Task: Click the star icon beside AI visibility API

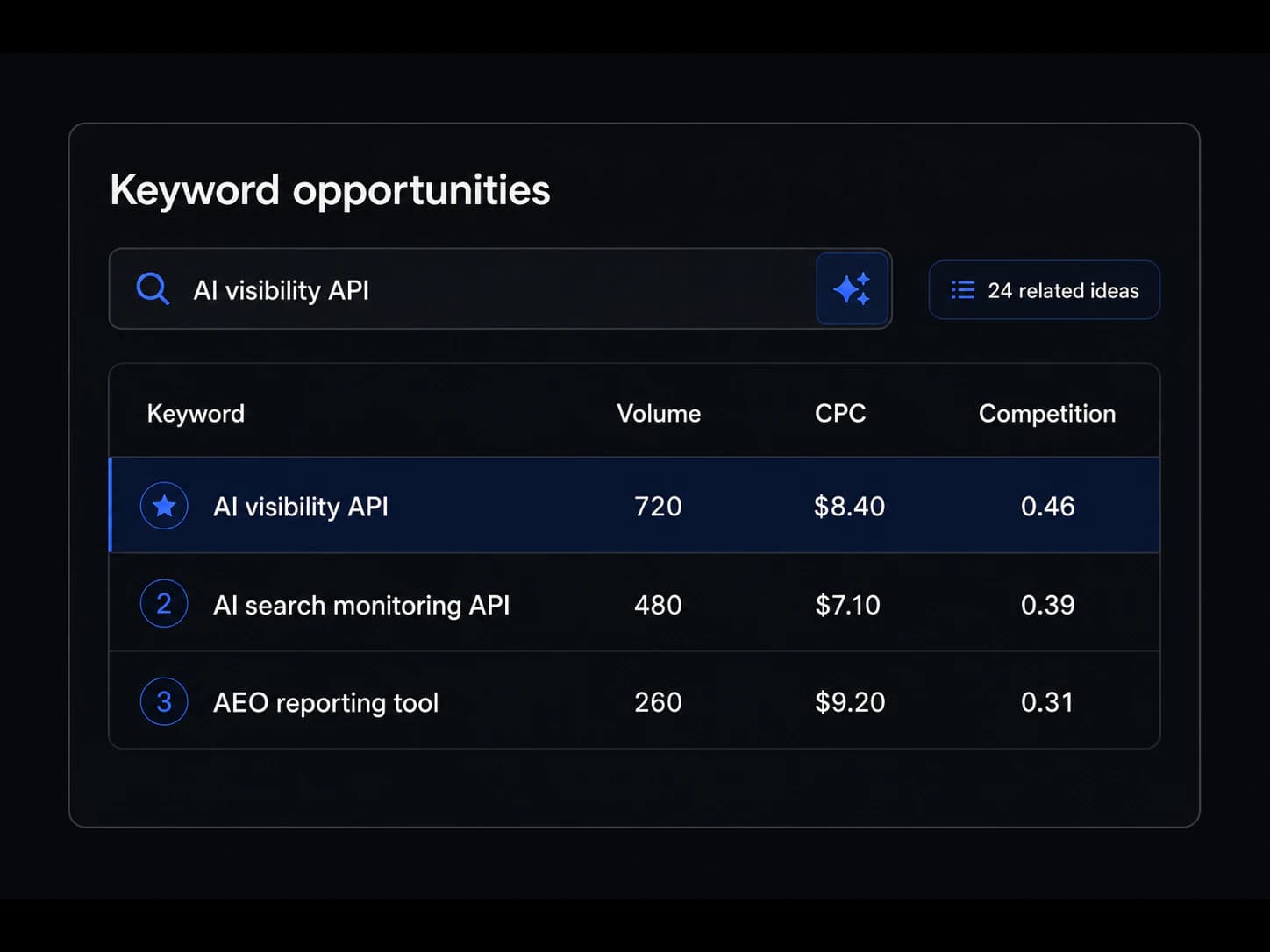Action: pyautogui.click(x=164, y=506)
